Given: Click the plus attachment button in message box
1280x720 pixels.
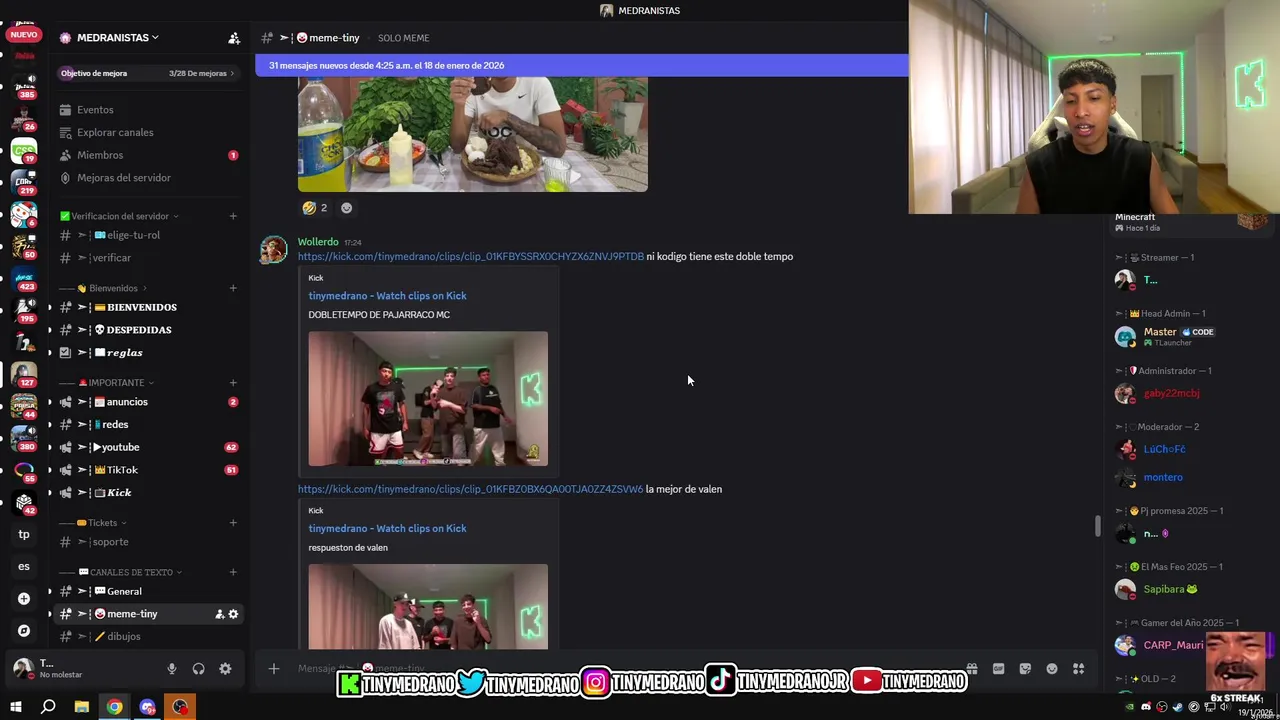Looking at the screenshot, I should point(274,669).
